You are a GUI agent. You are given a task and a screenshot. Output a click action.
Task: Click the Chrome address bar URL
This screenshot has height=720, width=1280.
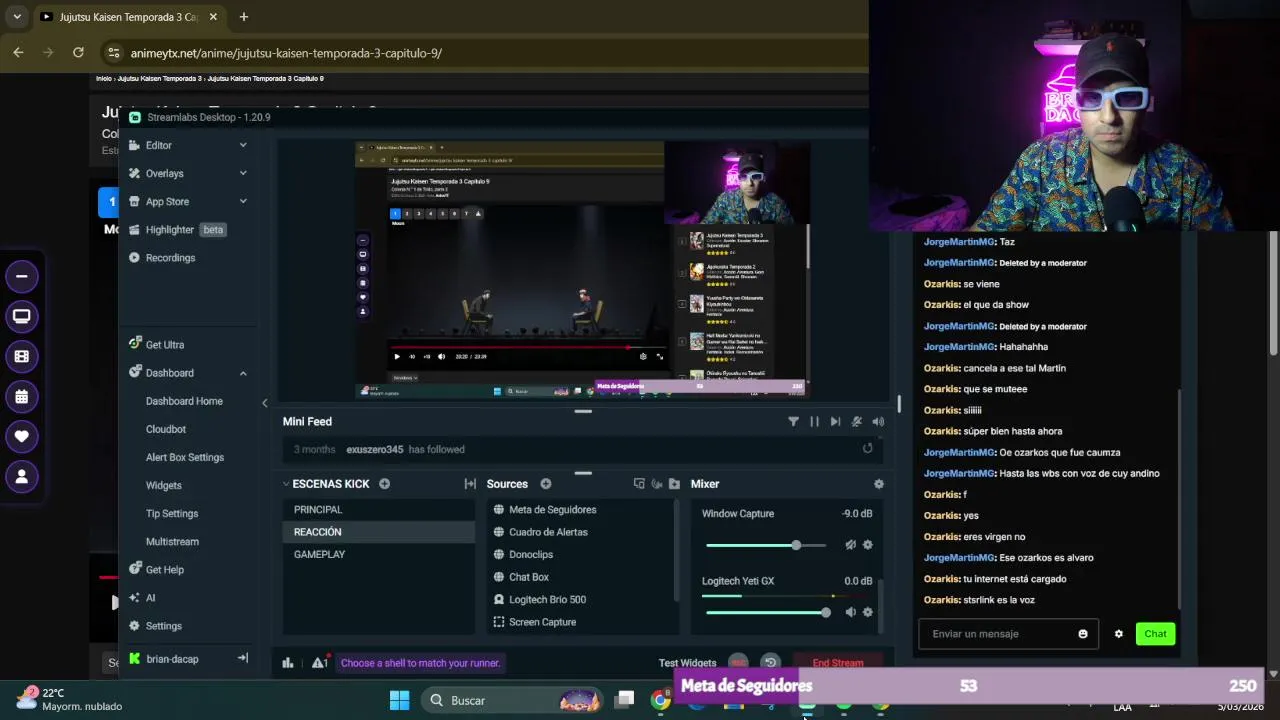click(286, 53)
